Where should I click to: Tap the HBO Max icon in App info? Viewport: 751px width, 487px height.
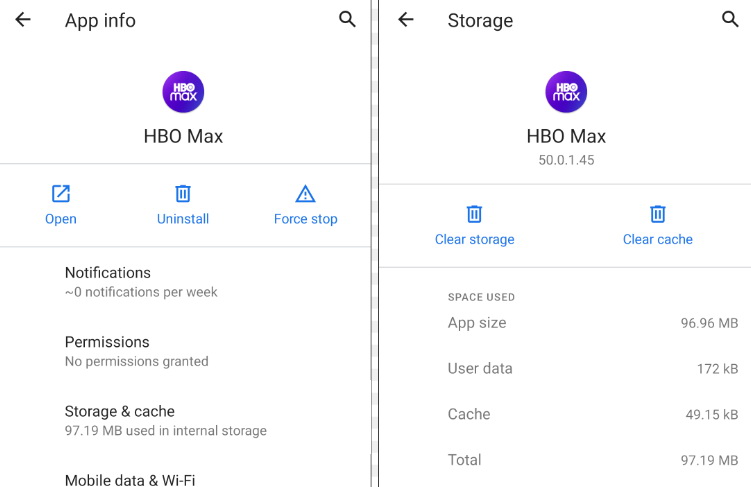[x=183, y=92]
